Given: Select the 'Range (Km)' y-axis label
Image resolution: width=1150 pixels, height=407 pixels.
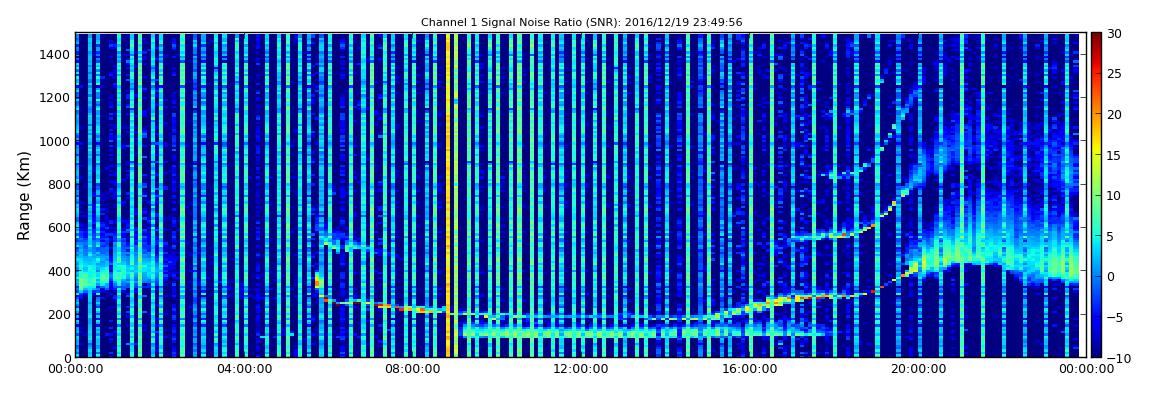Looking at the screenshot, I should point(24,196).
